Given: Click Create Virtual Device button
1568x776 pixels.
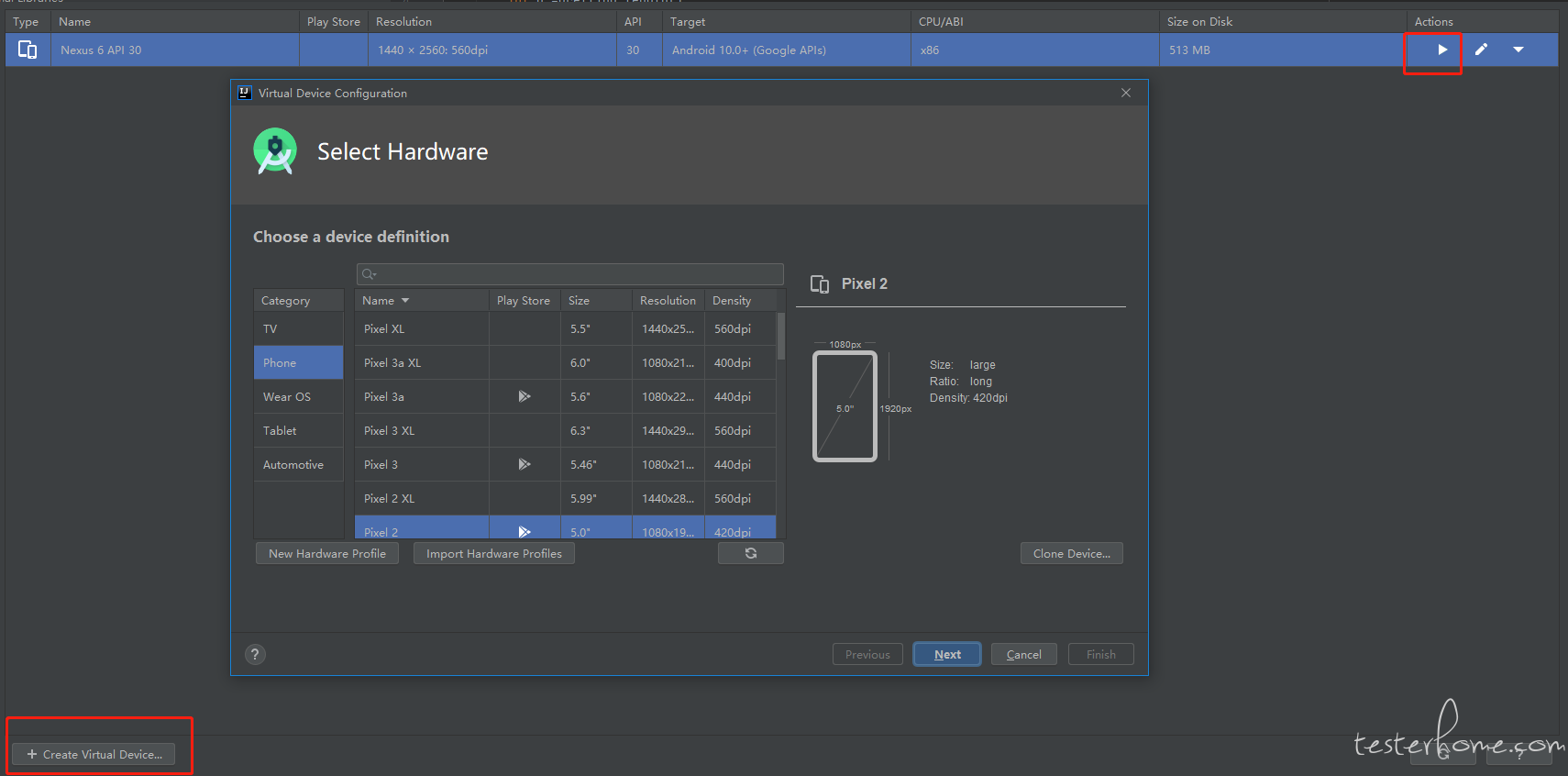Looking at the screenshot, I should [x=94, y=754].
